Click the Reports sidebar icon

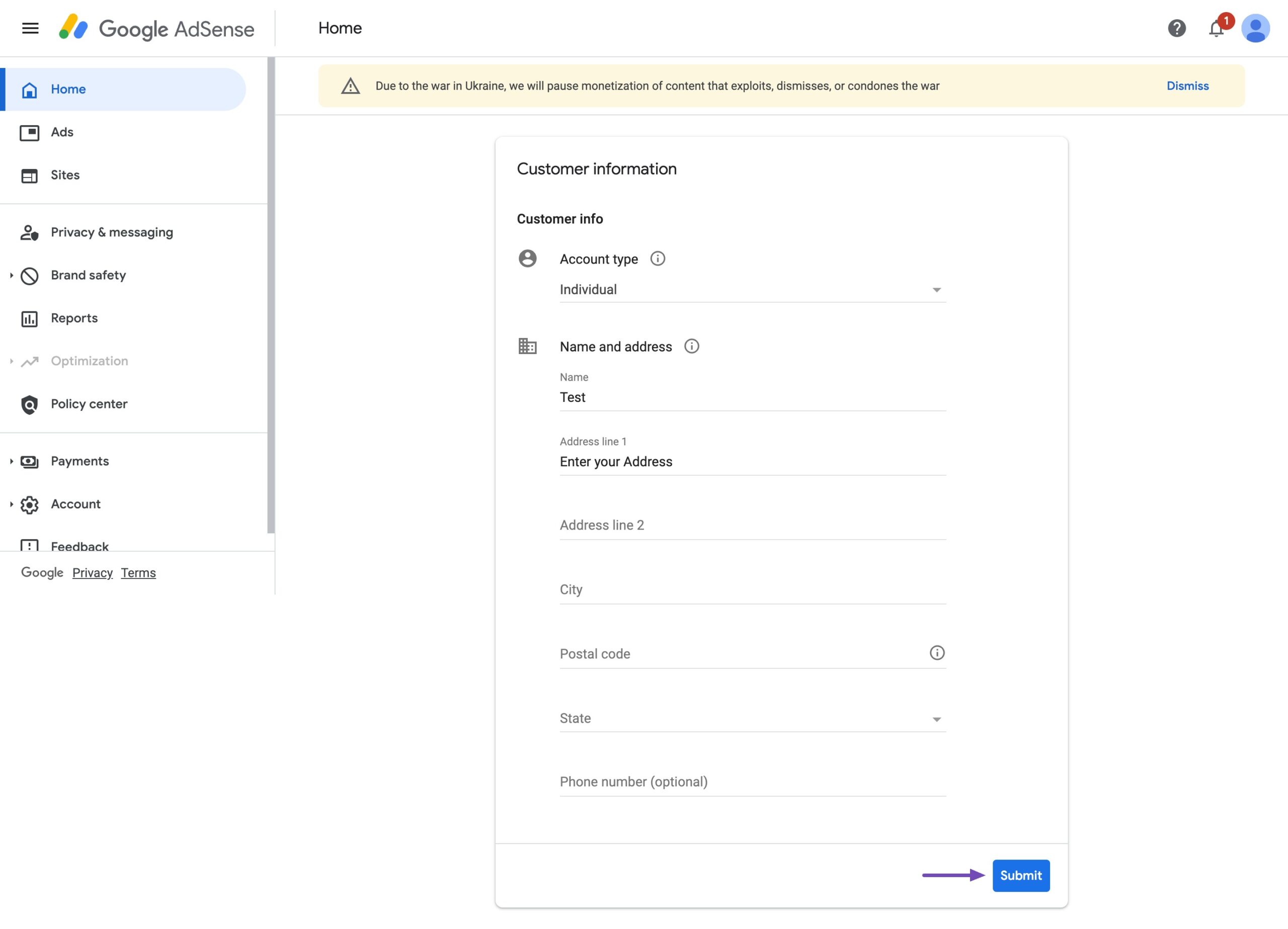(30, 318)
